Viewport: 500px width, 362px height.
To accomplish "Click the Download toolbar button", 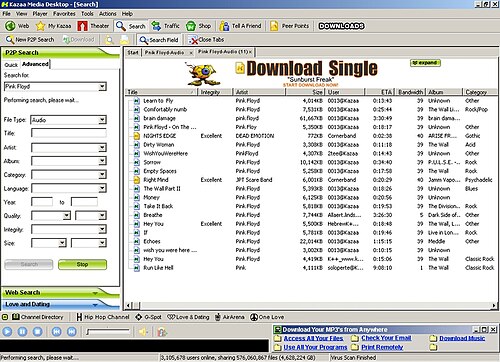I will tap(79, 40).
